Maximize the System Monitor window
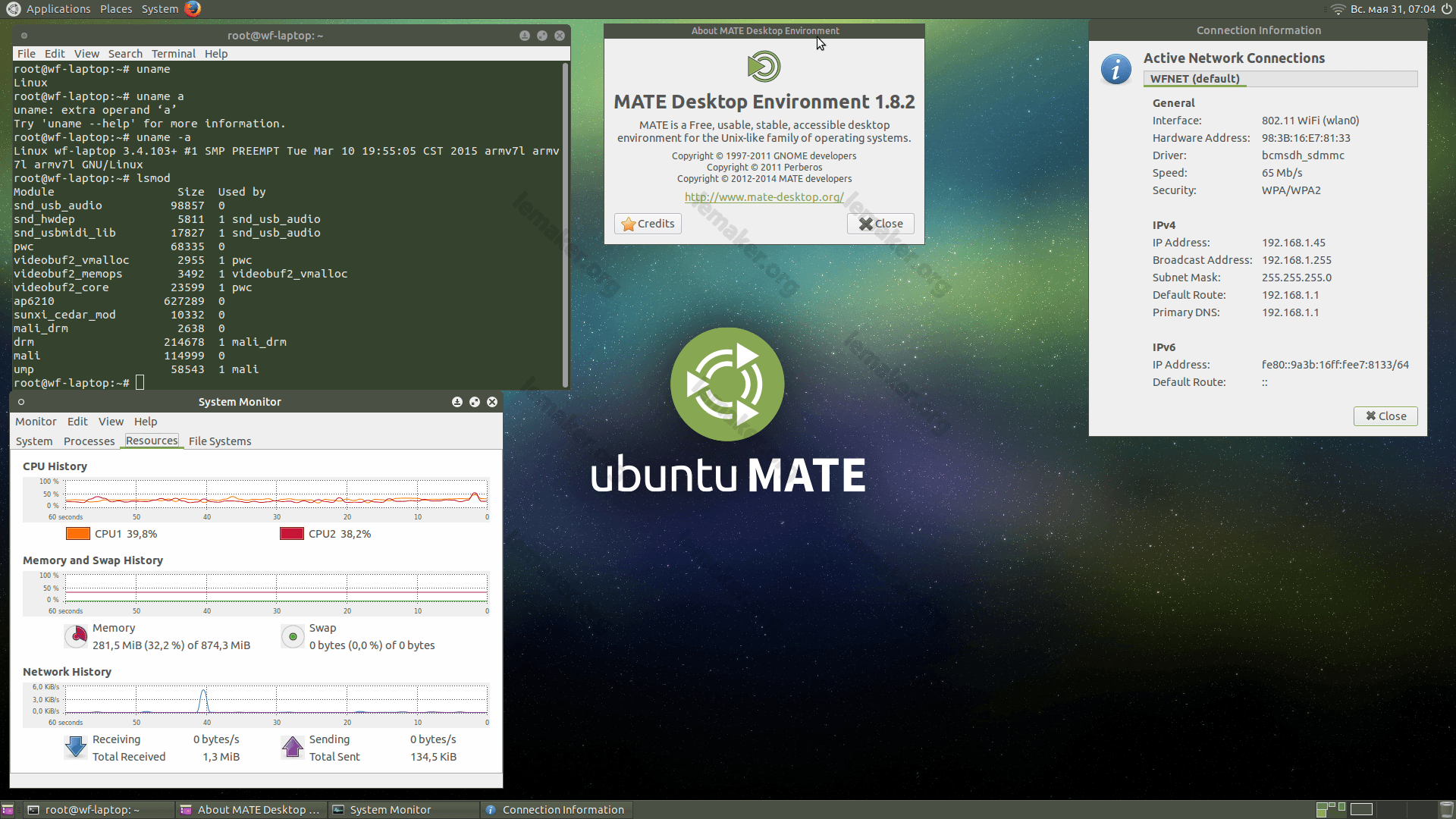 [x=475, y=402]
